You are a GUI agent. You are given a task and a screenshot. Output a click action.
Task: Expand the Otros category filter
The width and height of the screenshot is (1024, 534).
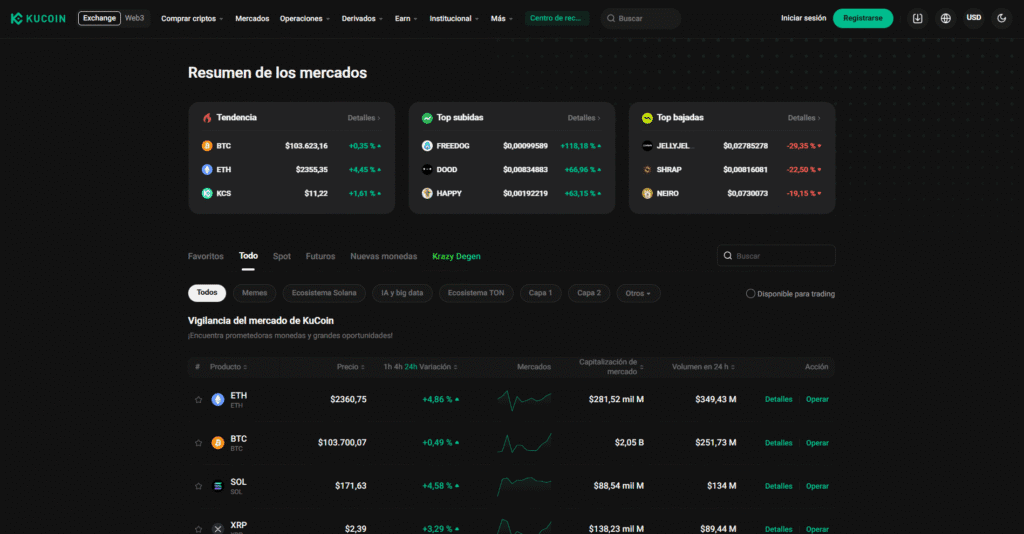[x=638, y=294]
